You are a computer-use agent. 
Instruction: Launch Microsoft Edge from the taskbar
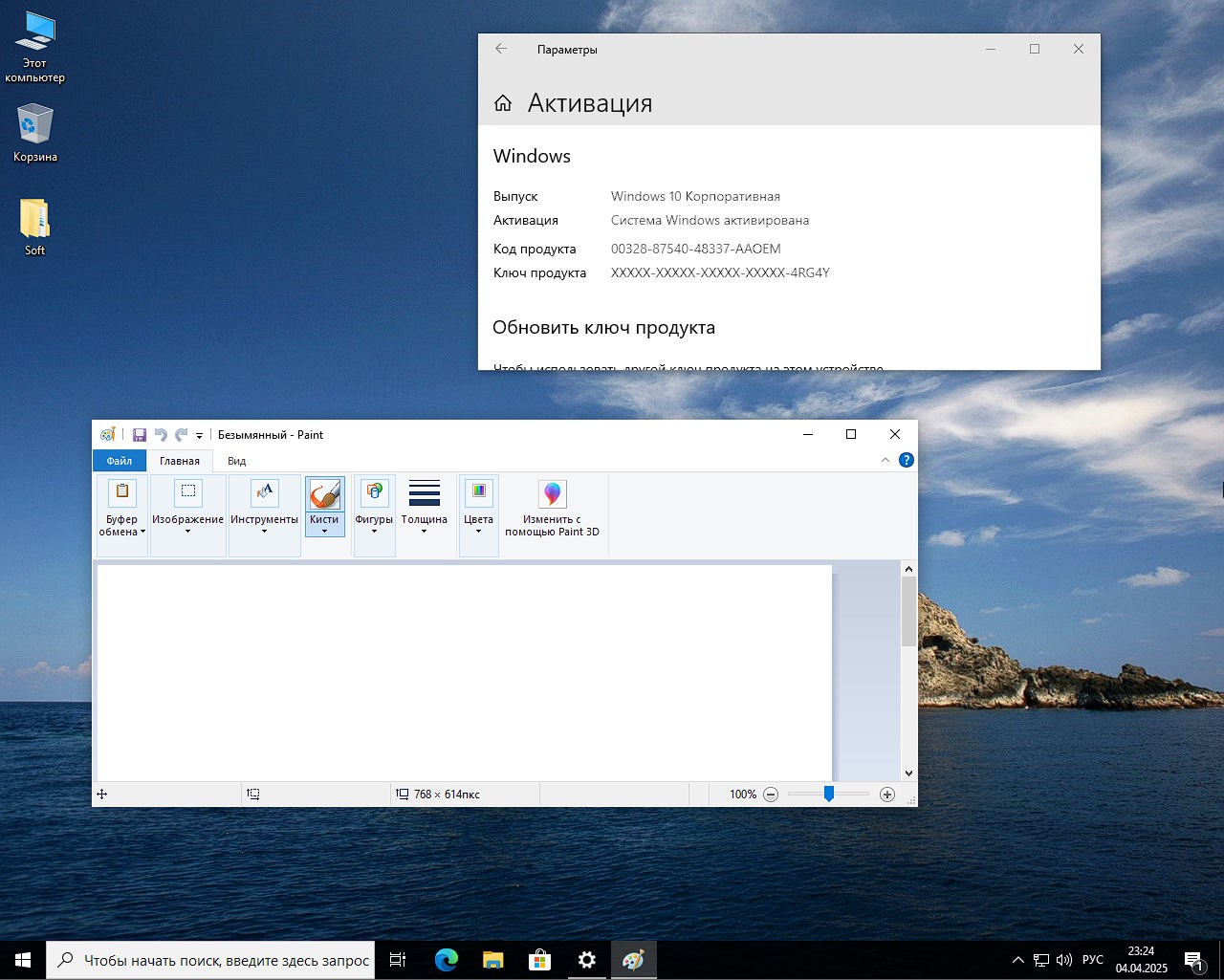coord(446,960)
